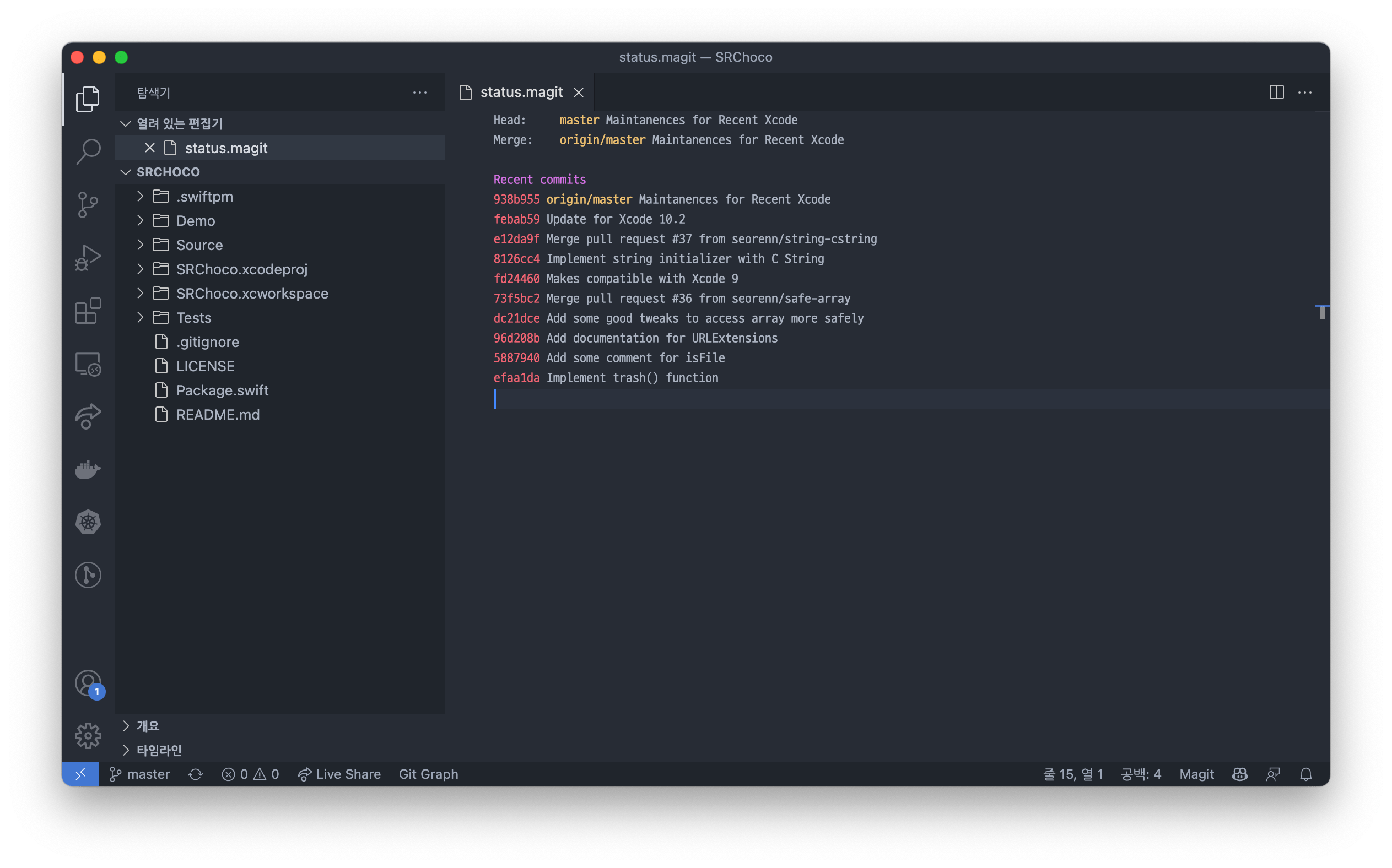Click the synchronize changes icon in status bar
The height and width of the screenshot is (868, 1392).
(195, 774)
